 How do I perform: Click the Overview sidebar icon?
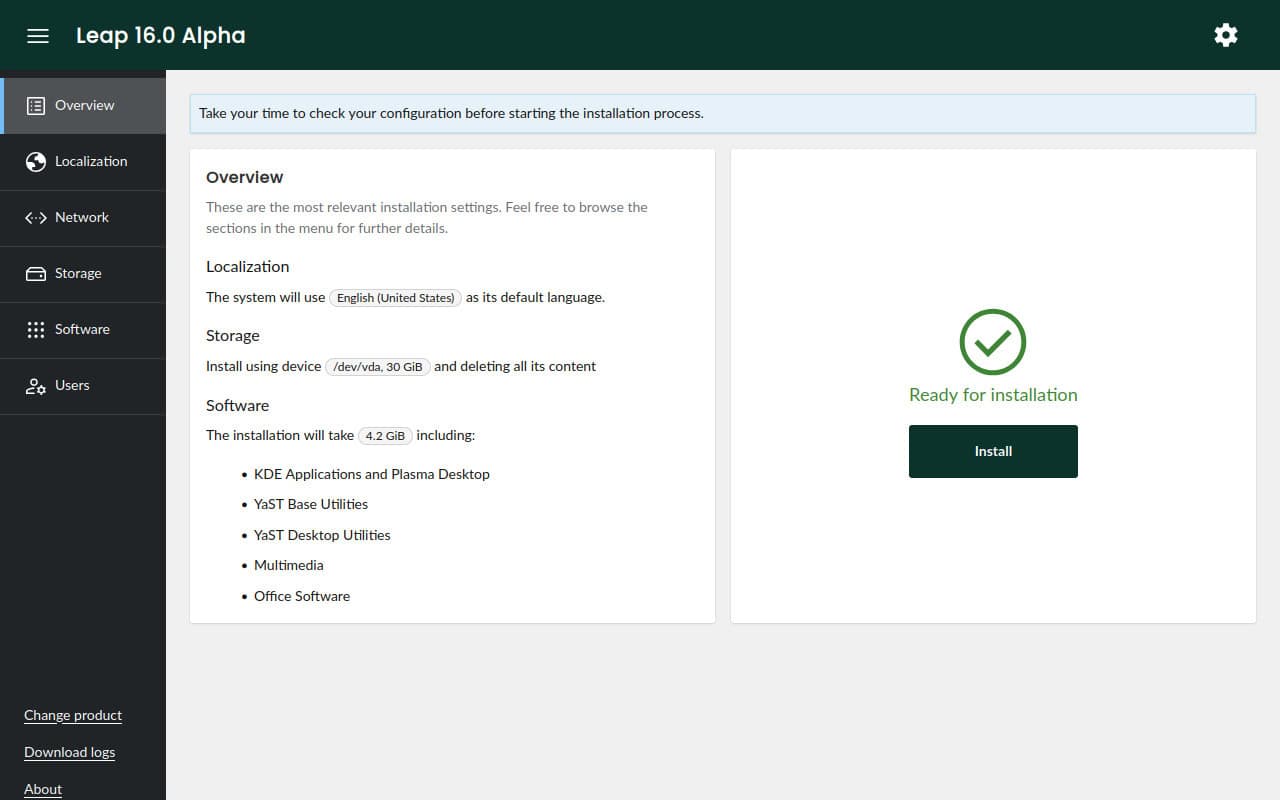click(36, 105)
